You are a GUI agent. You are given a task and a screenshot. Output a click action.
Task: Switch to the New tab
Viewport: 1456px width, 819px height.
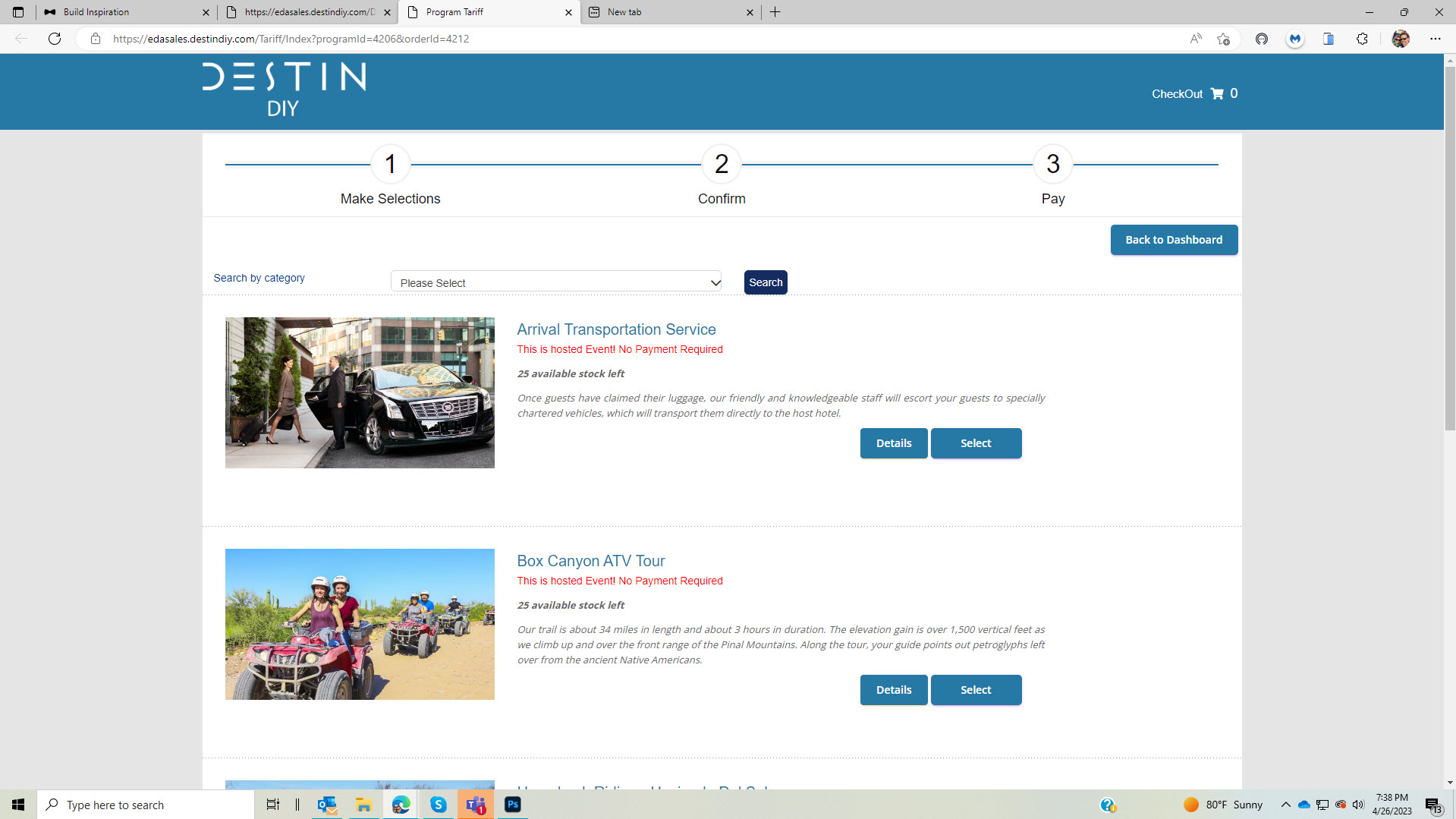point(671,12)
